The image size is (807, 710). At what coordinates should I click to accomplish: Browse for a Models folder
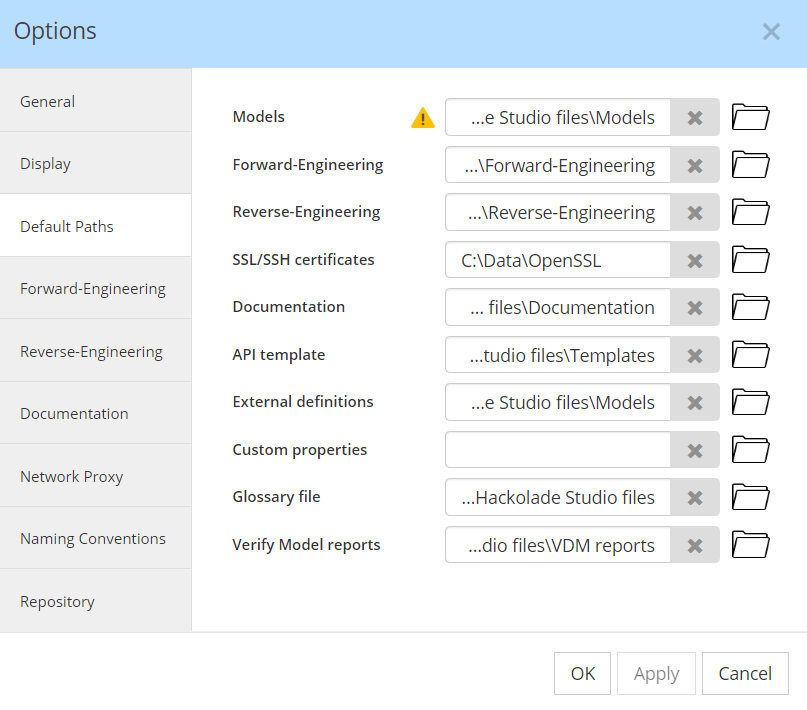pos(750,117)
